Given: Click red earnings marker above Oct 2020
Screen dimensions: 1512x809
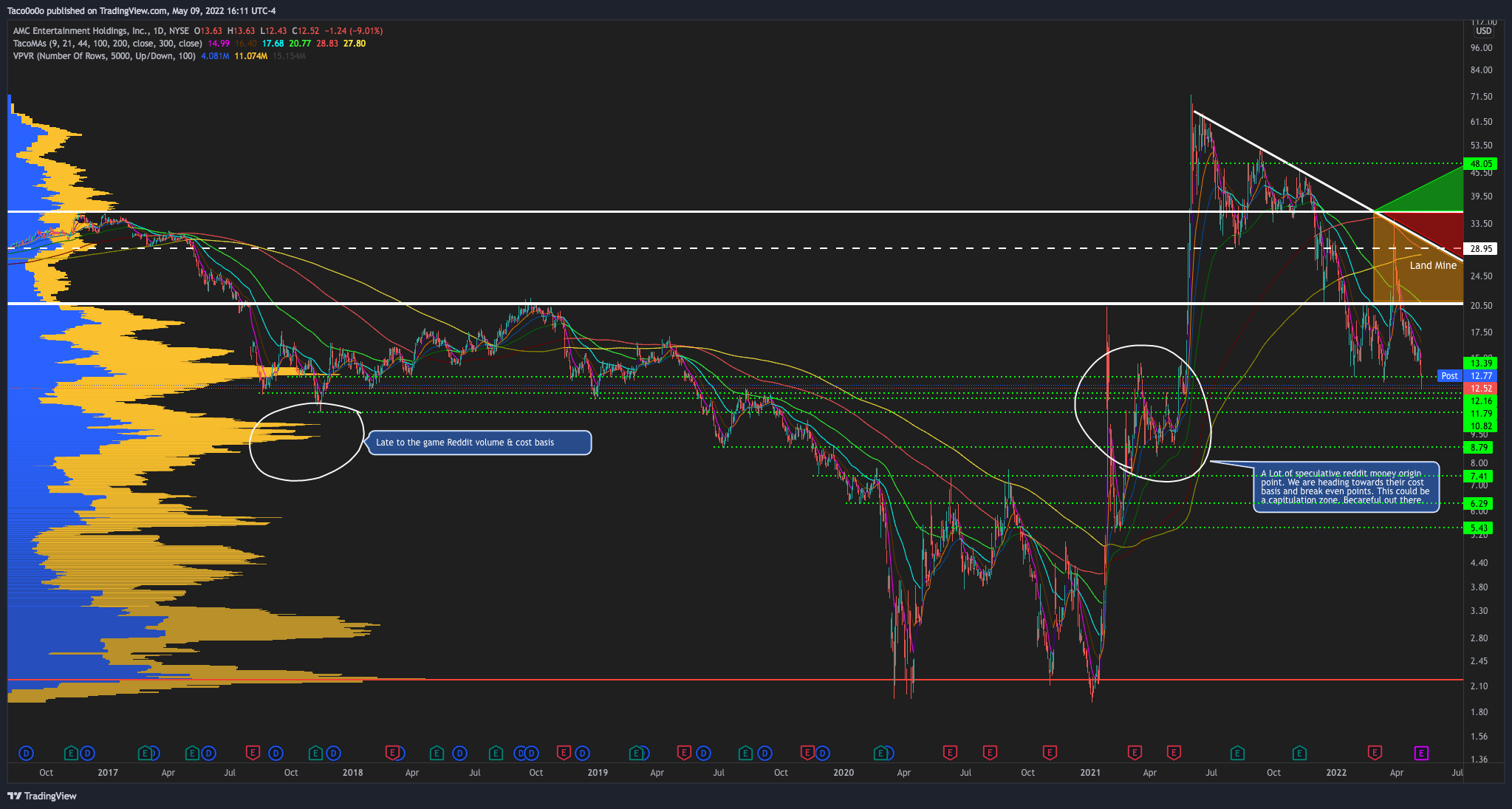Looking at the screenshot, I should 1049,753.
